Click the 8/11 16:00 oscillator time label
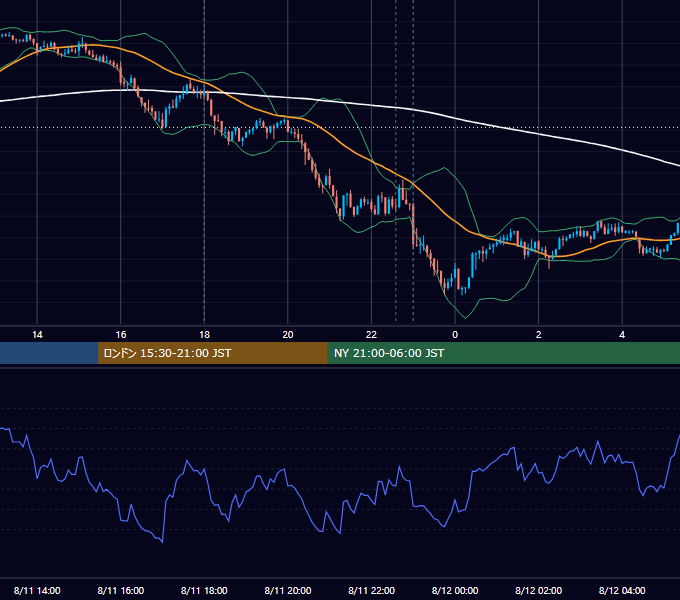This screenshot has width=680, height=600. pos(121,590)
